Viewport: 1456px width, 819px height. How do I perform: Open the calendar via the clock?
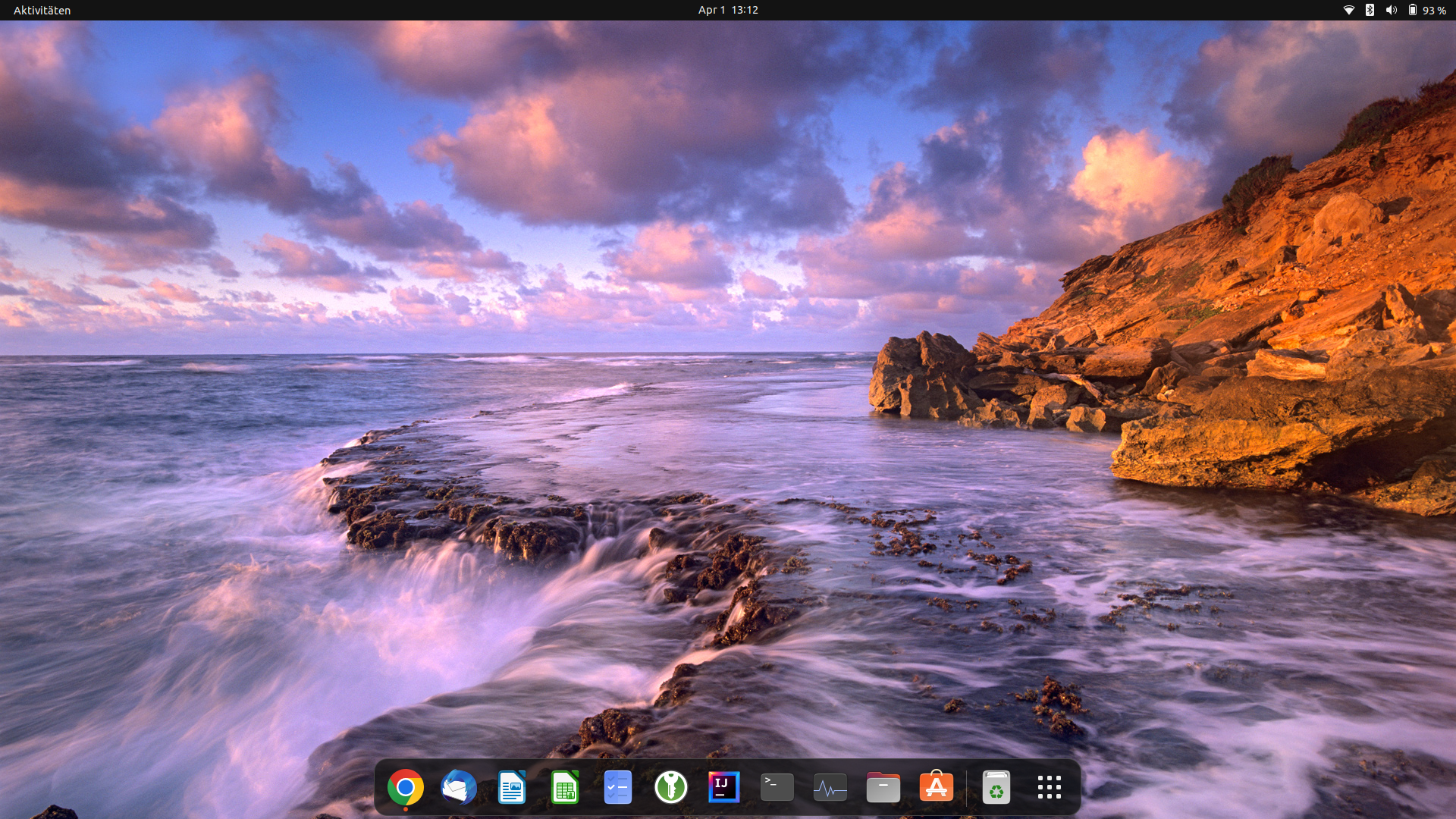pos(728,10)
